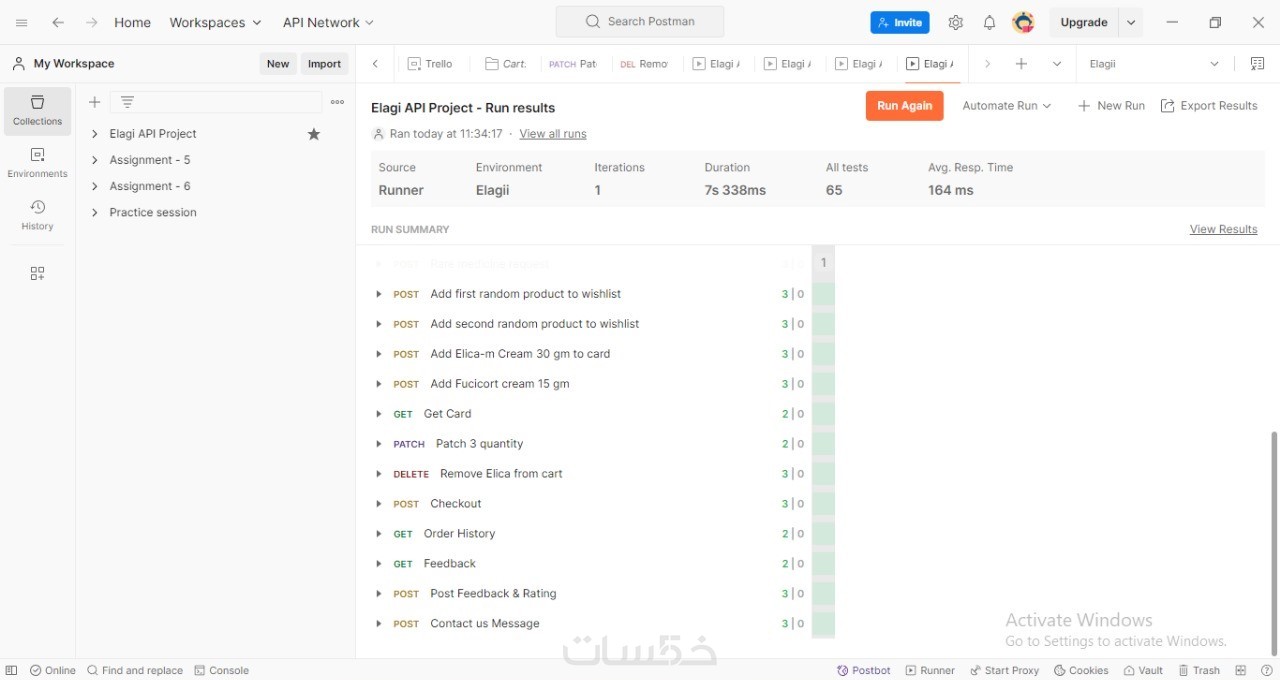Create a new collection with plus icon
This screenshot has height=680, width=1280.
point(95,102)
